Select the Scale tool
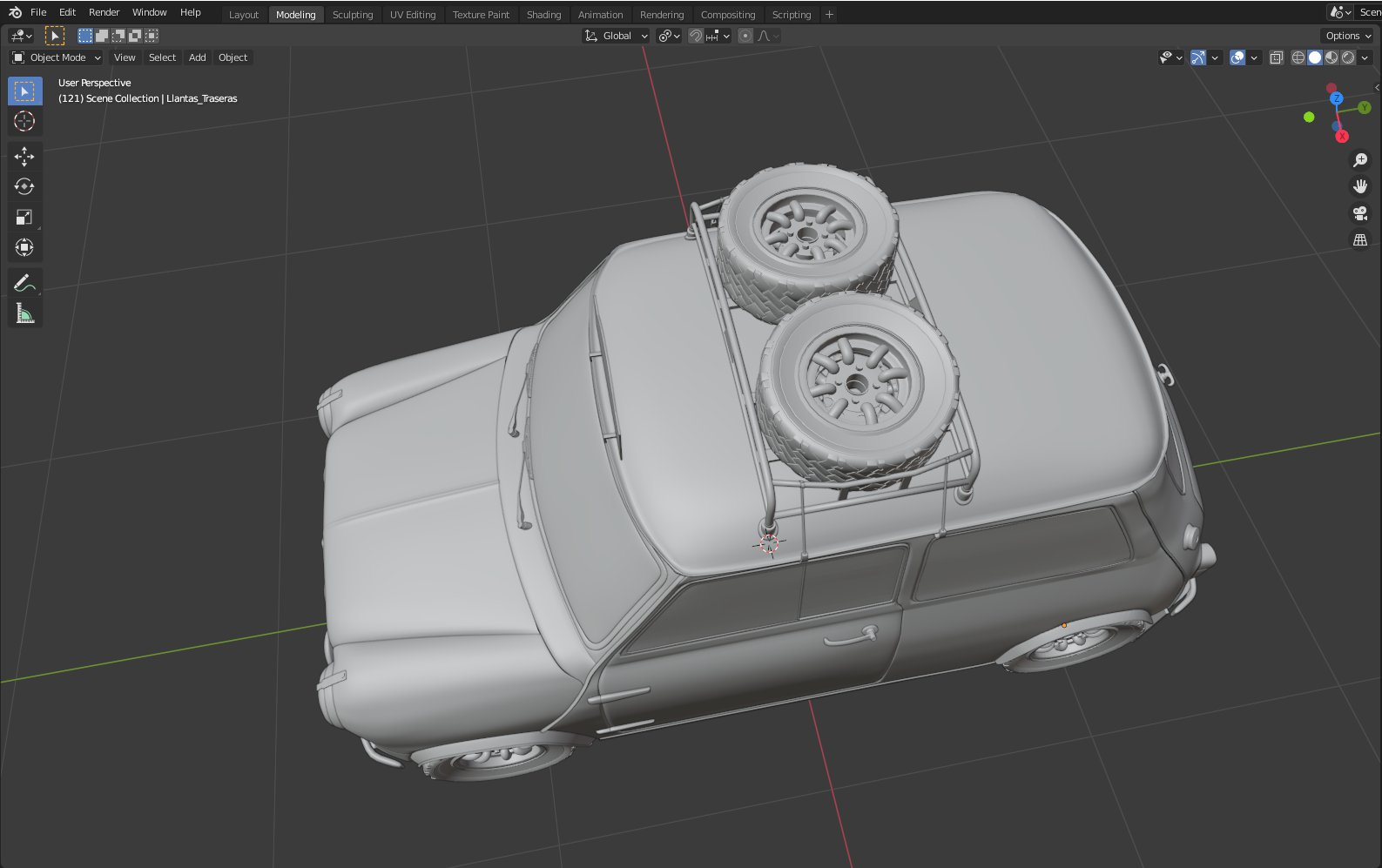Screen dimensions: 1382x868 24,217
